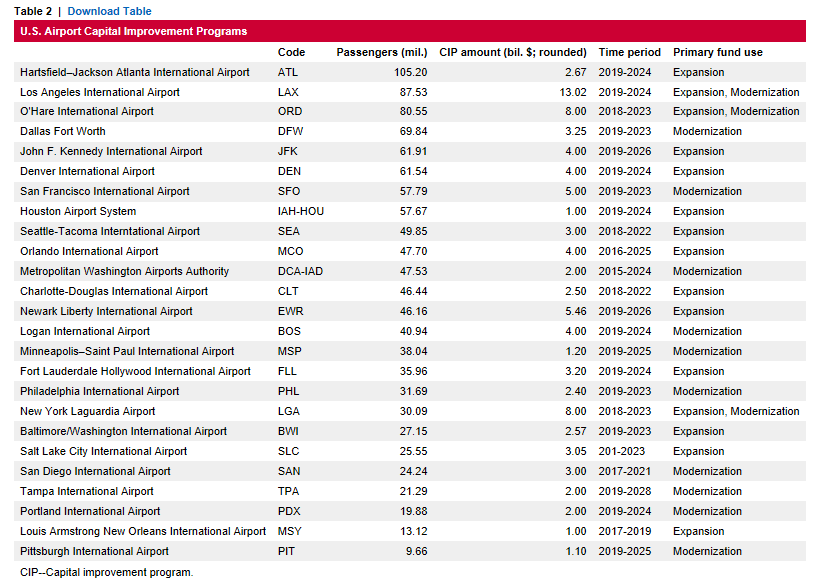Click Baltimore/Washington International Airport name
The width and height of the screenshot is (821, 584).
click(x=124, y=431)
